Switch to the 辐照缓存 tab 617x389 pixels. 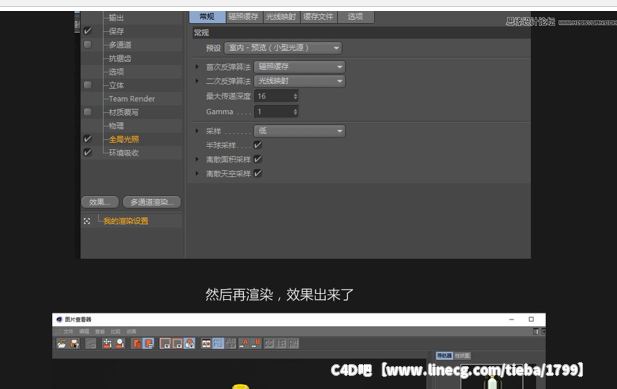(x=243, y=17)
